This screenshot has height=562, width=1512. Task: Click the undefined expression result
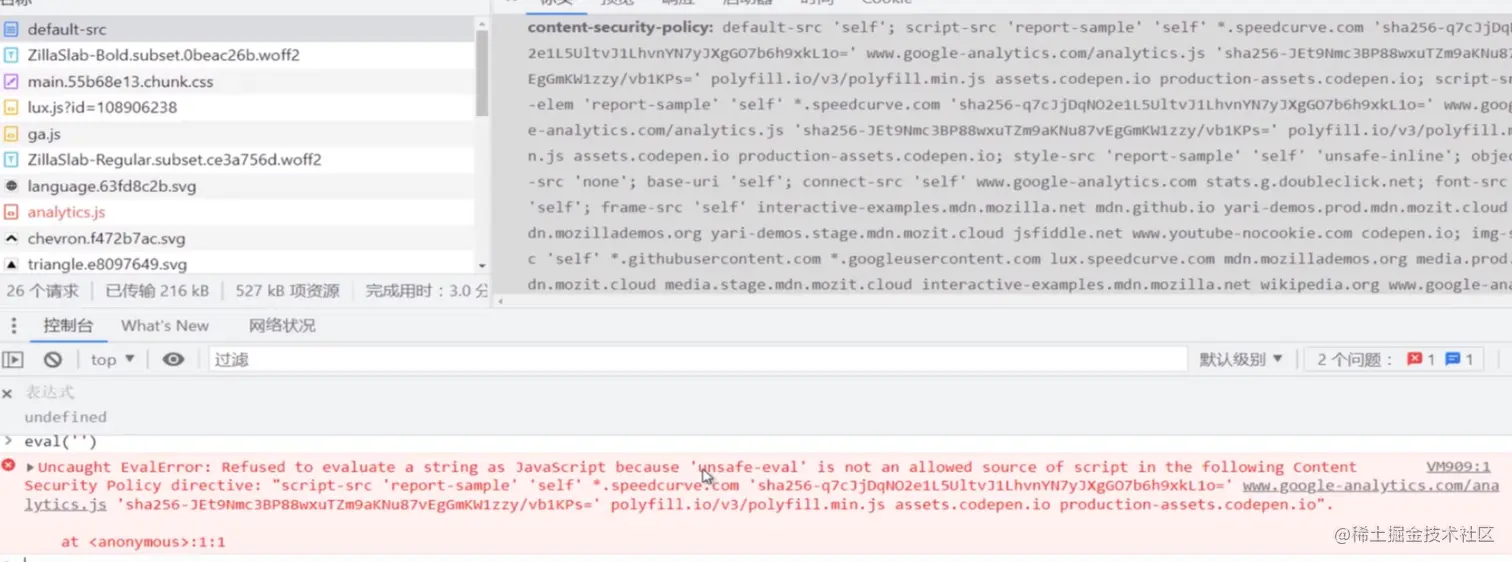(x=65, y=417)
